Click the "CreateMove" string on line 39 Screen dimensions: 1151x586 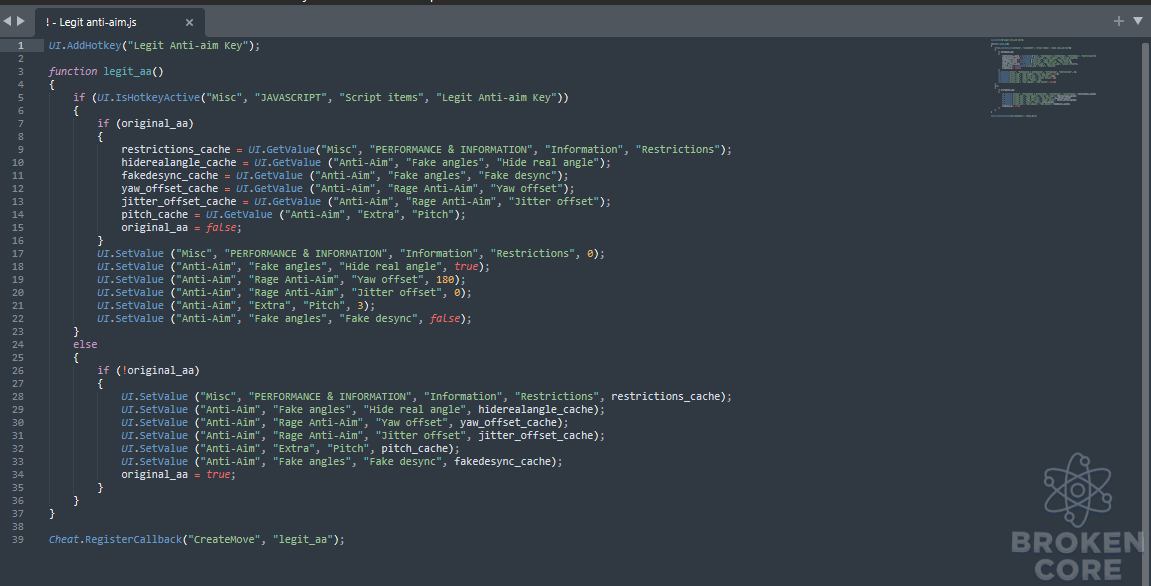point(224,540)
